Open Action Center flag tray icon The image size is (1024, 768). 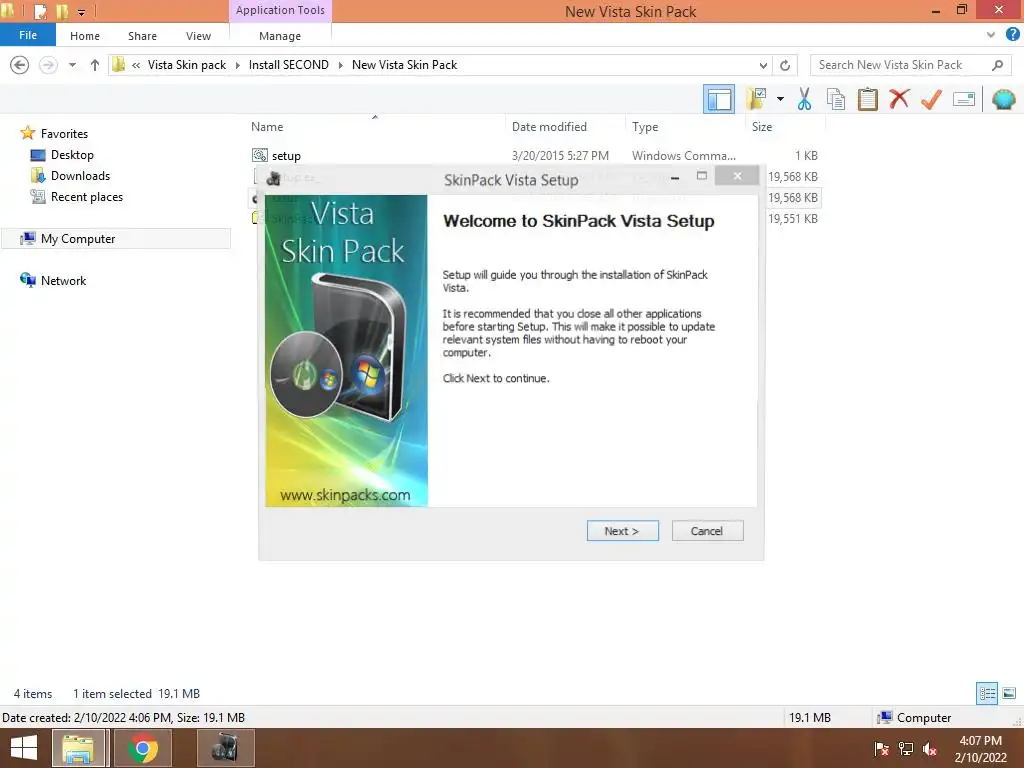[x=881, y=749]
